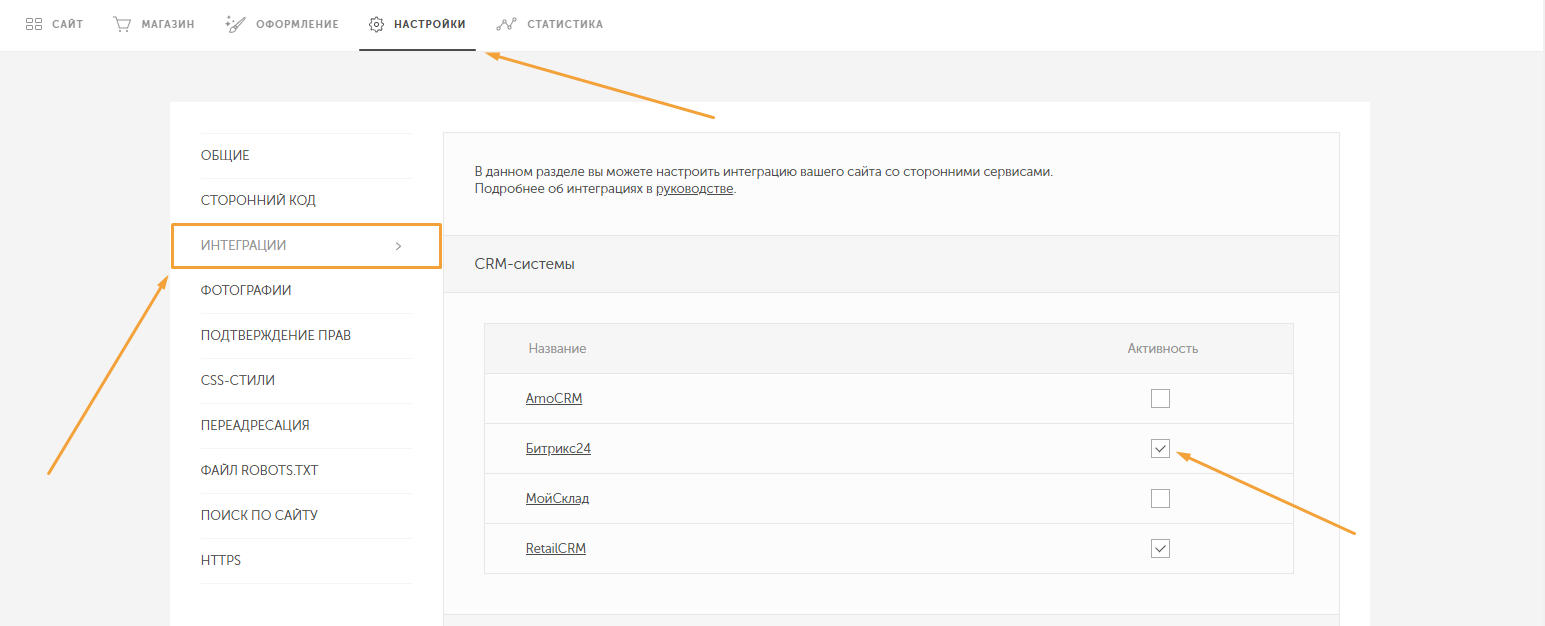This screenshot has height=626, width=1545.
Task: Click the grid icon beside Сайт
Action: [33, 24]
